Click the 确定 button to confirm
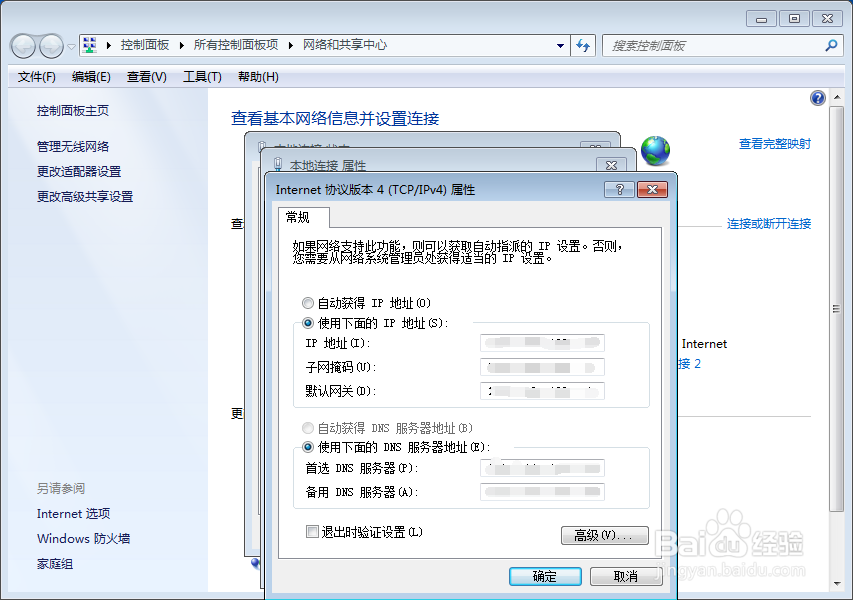 pyautogui.click(x=545, y=575)
